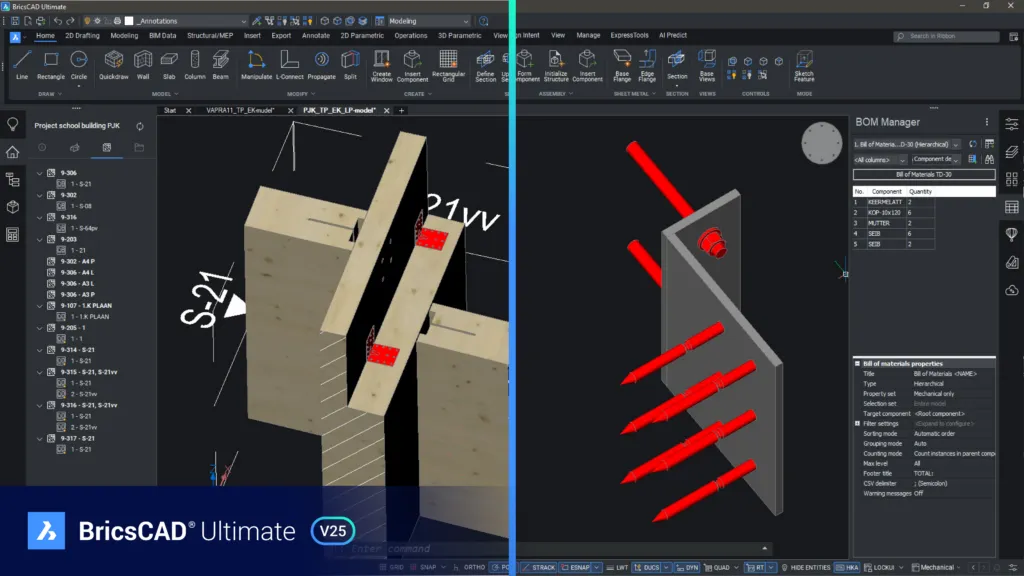
Task: Click the Rectangular Grid tool
Action: click(x=448, y=67)
